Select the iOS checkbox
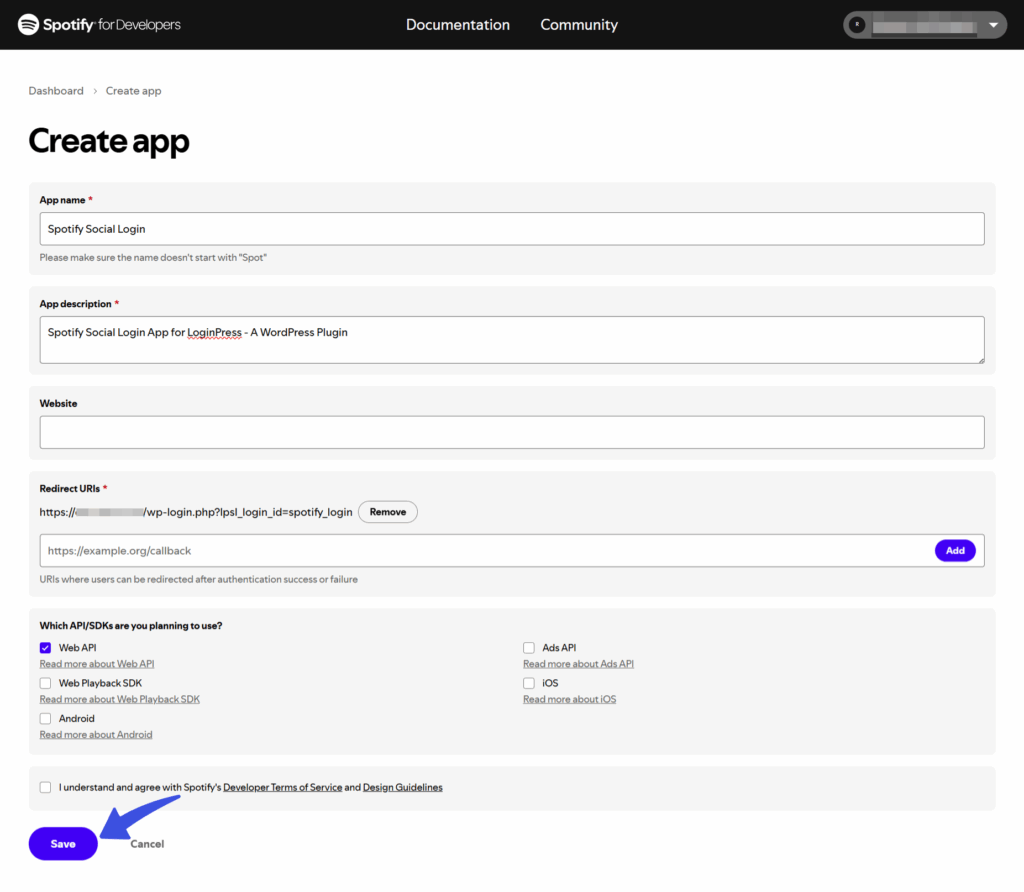 pos(529,683)
